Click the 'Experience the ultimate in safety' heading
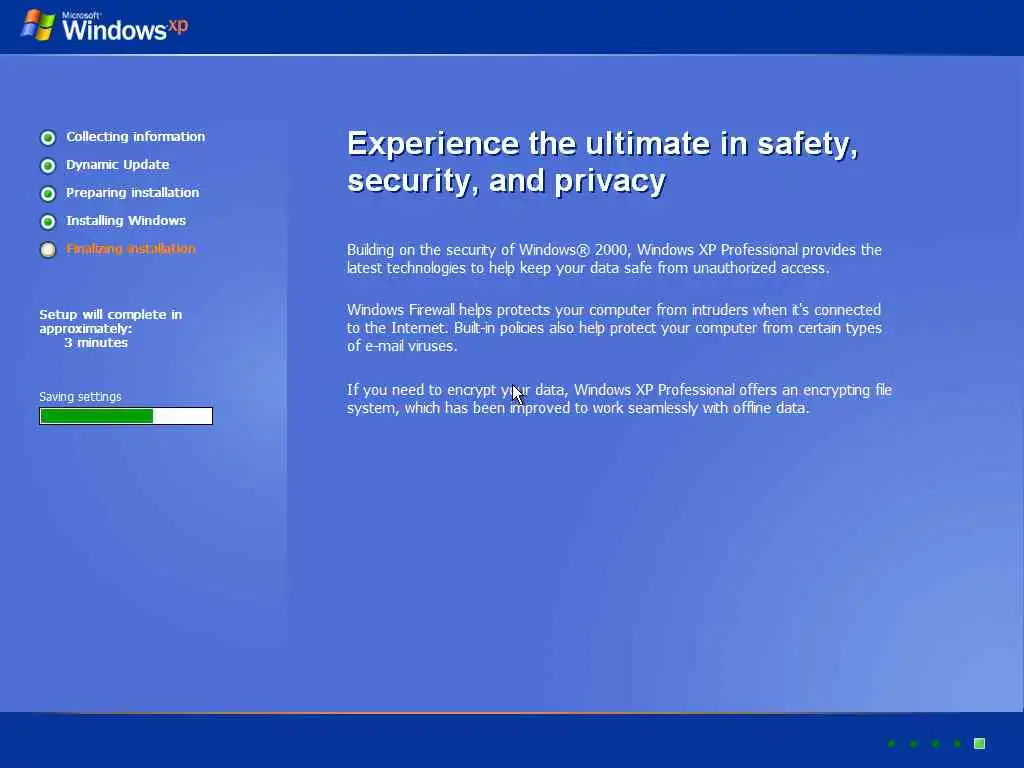 [602, 161]
